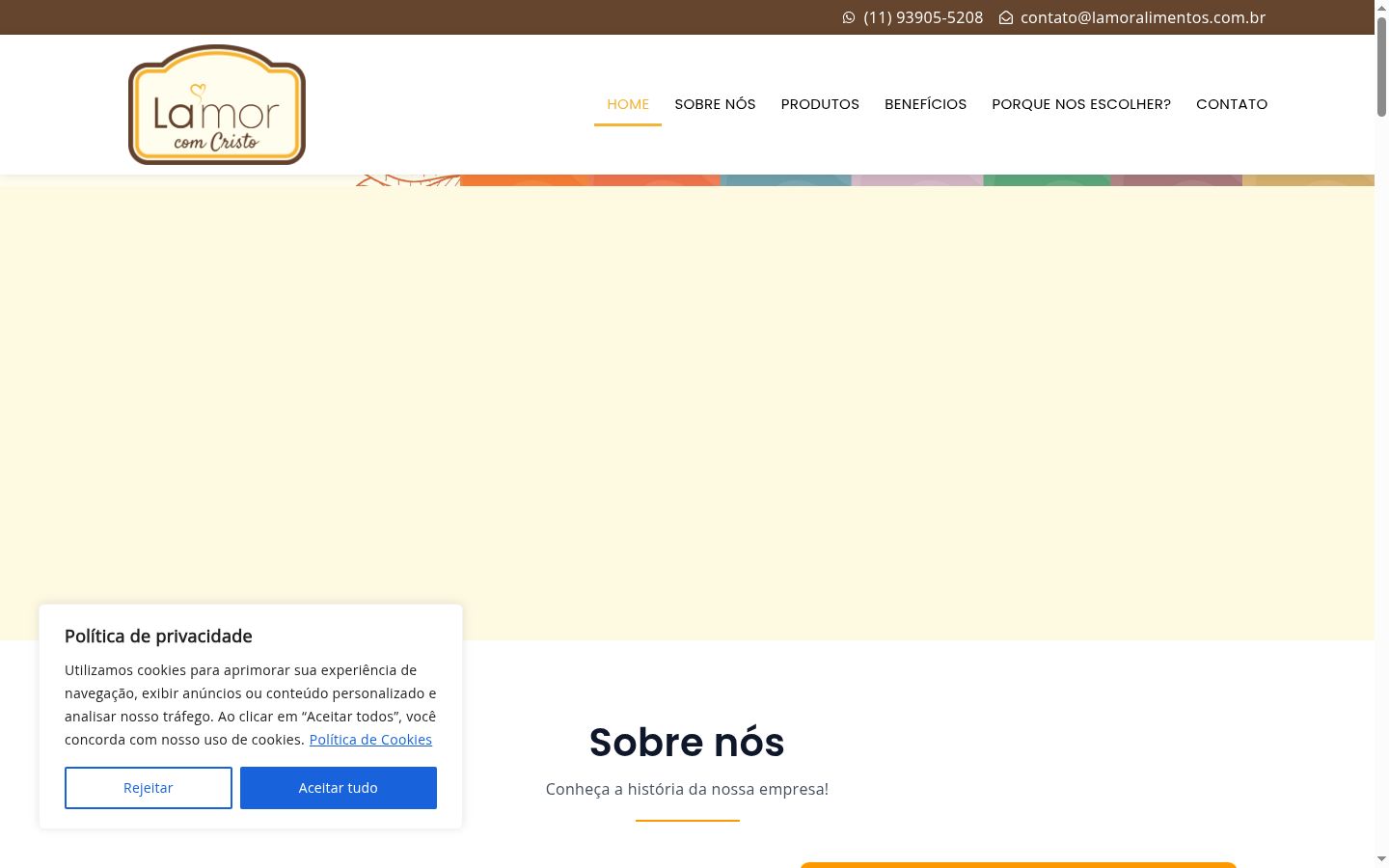Click the envelope email icon
The image size is (1389, 868).
point(1006,17)
